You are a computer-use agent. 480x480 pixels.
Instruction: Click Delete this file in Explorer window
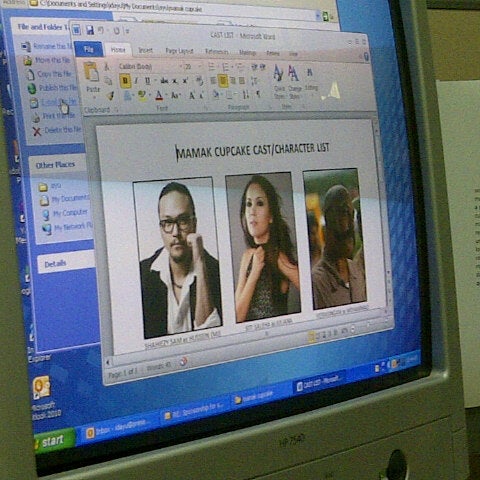click(57, 130)
